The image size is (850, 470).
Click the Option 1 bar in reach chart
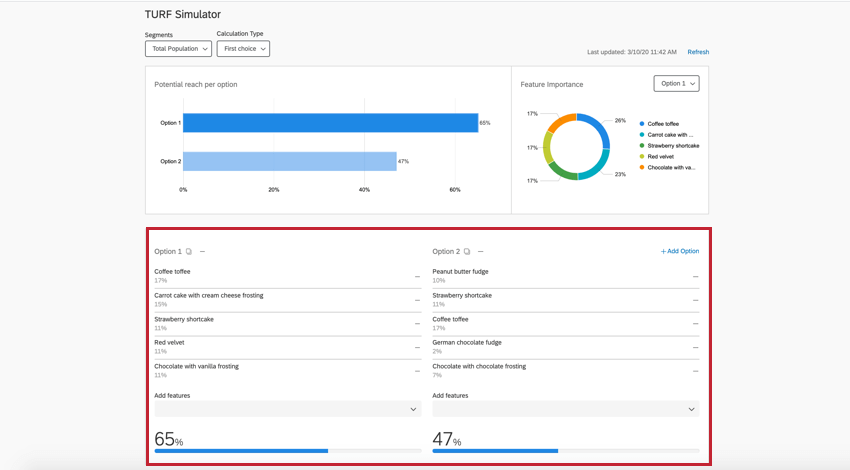330,123
